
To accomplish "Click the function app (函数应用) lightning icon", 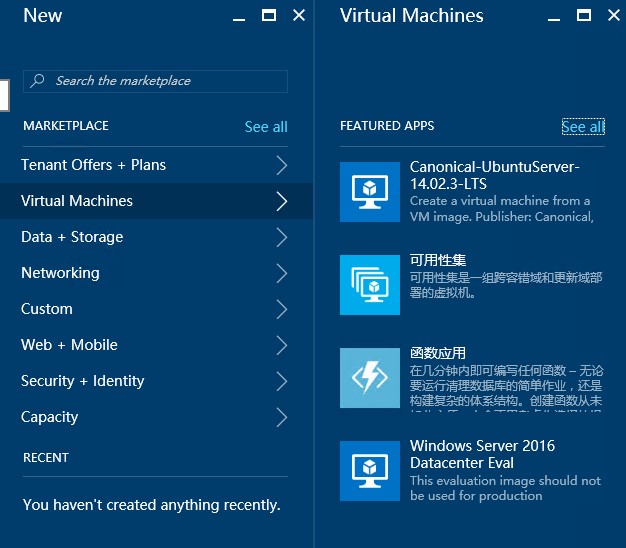I will 370,378.
